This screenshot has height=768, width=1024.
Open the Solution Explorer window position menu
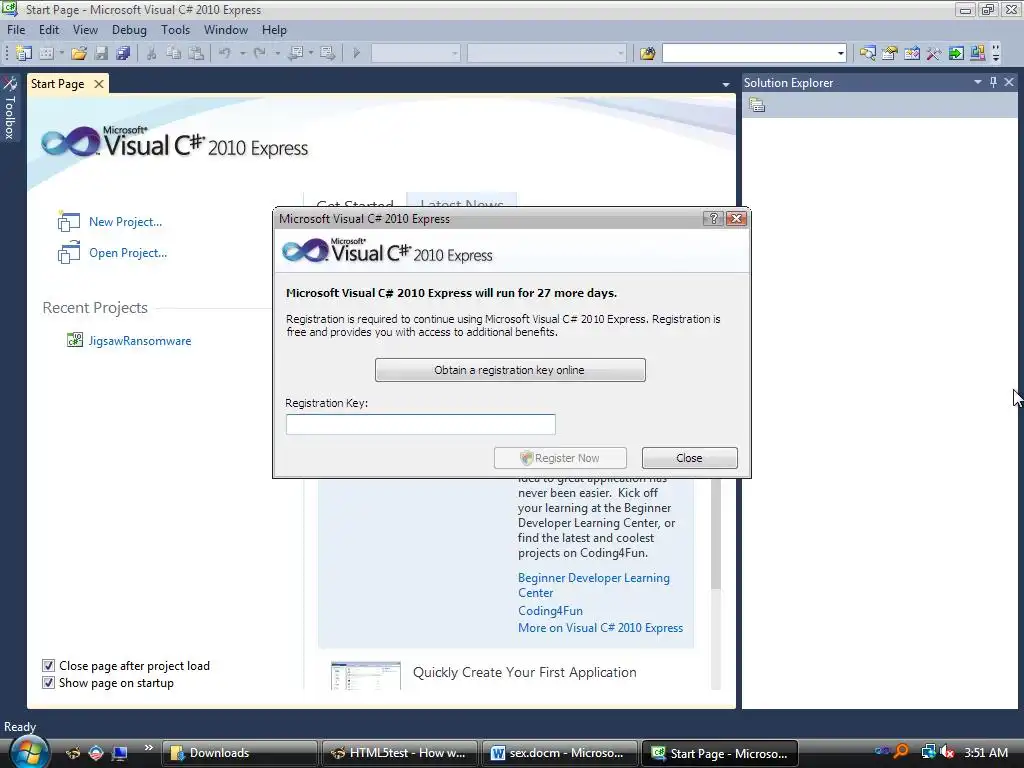click(978, 82)
